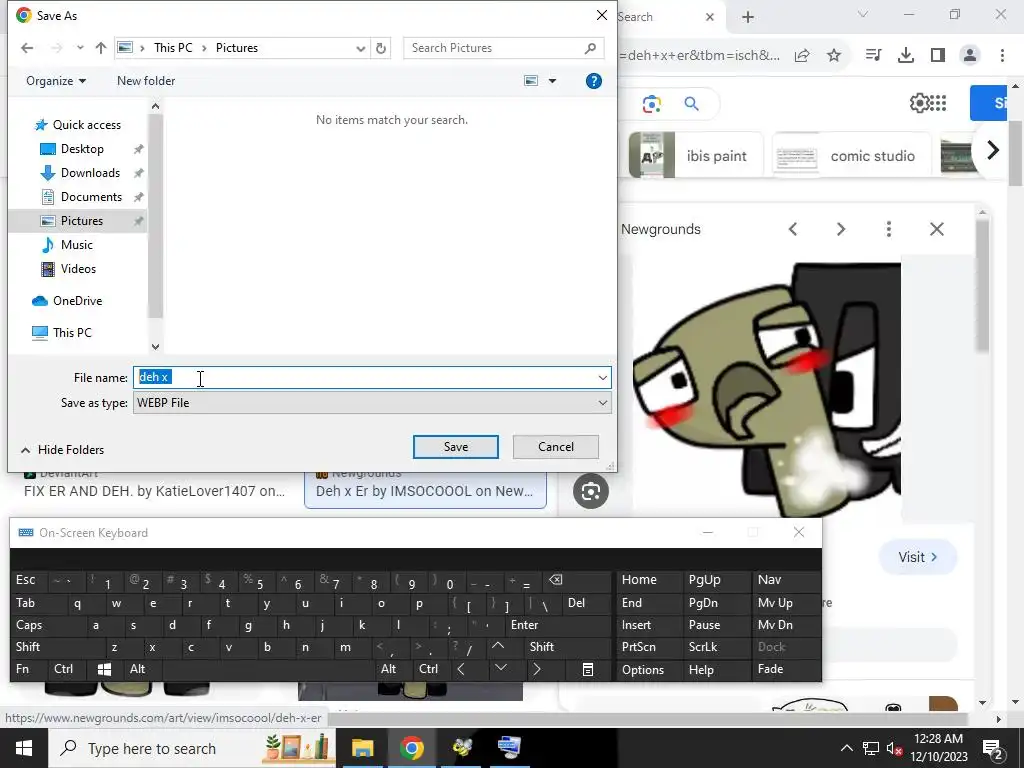Image resolution: width=1024 pixels, height=768 pixels.
Task: Expand the File name history dropdown
Action: [602, 377]
